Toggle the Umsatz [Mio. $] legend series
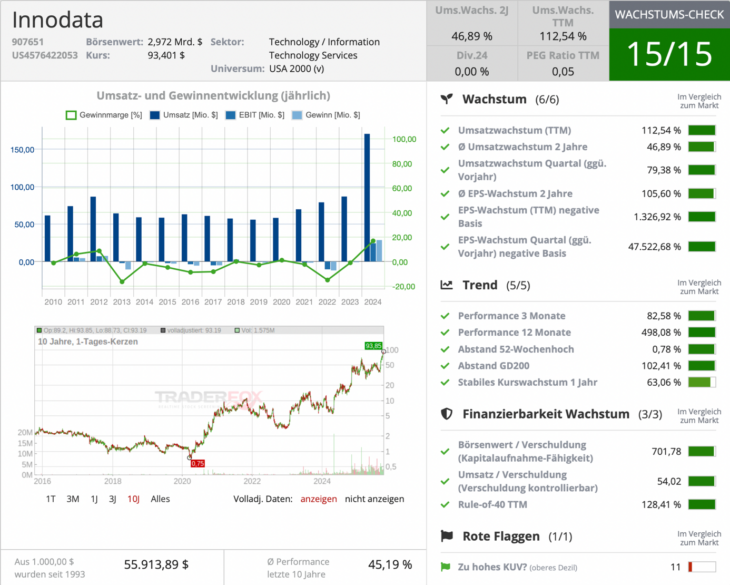730x585 pixels. tap(186, 116)
